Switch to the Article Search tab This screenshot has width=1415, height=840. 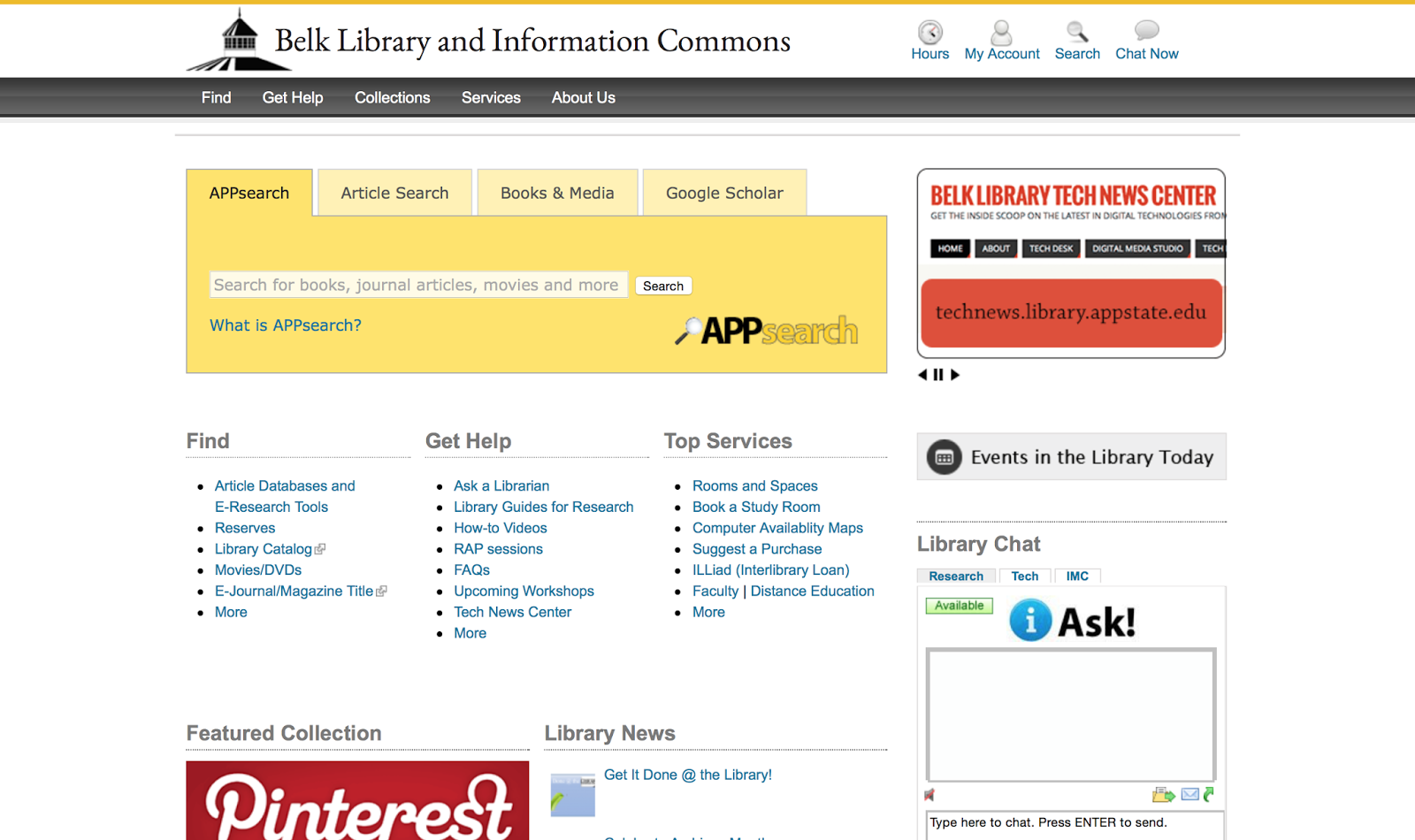point(394,193)
